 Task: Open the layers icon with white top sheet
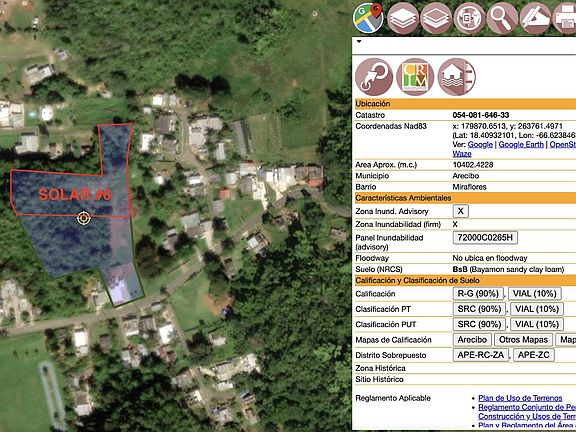(403, 18)
